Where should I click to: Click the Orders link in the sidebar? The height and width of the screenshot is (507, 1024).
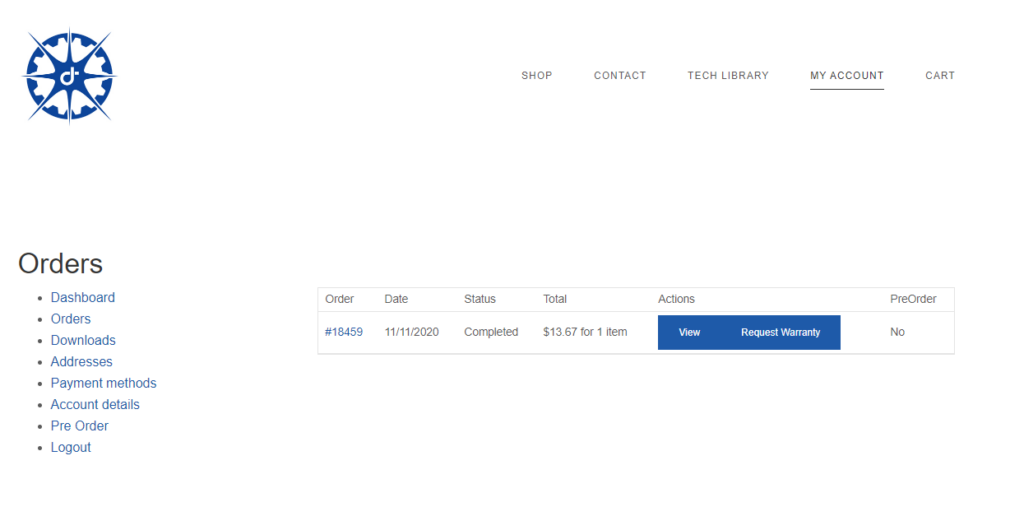71,319
